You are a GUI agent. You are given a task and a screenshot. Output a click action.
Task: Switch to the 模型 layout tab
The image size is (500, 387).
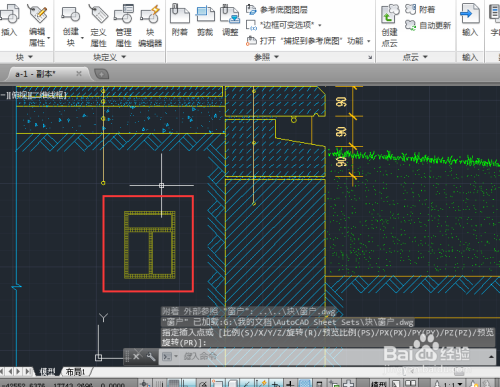[47, 372]
